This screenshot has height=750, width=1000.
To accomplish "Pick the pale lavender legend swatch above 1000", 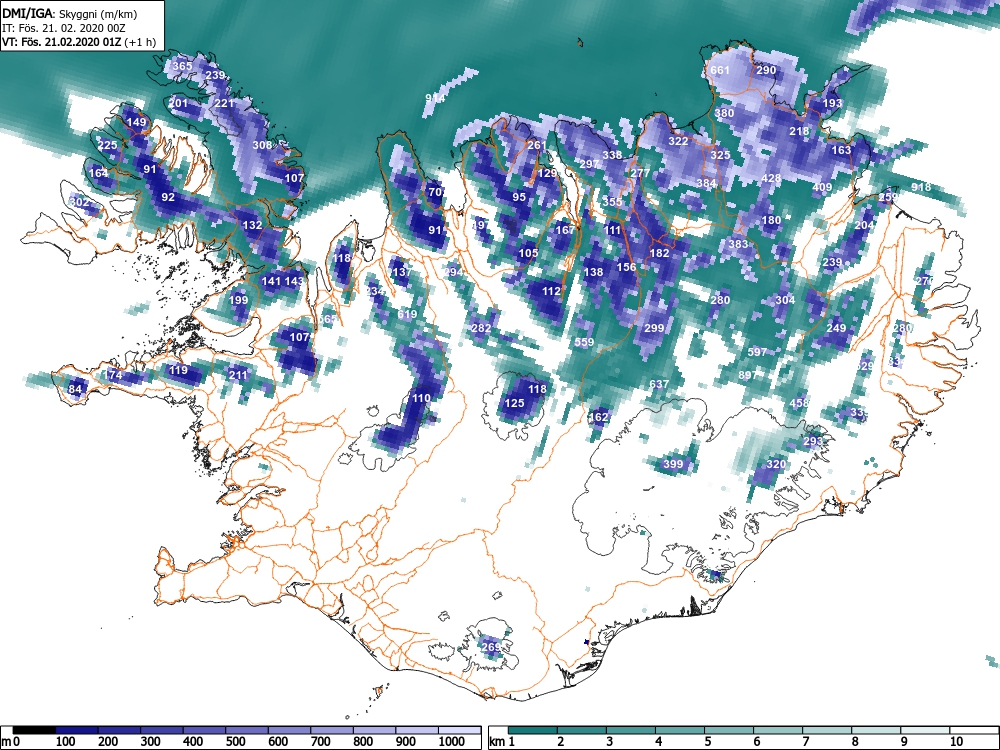I will pyautogui.click(x=459, y=730).
